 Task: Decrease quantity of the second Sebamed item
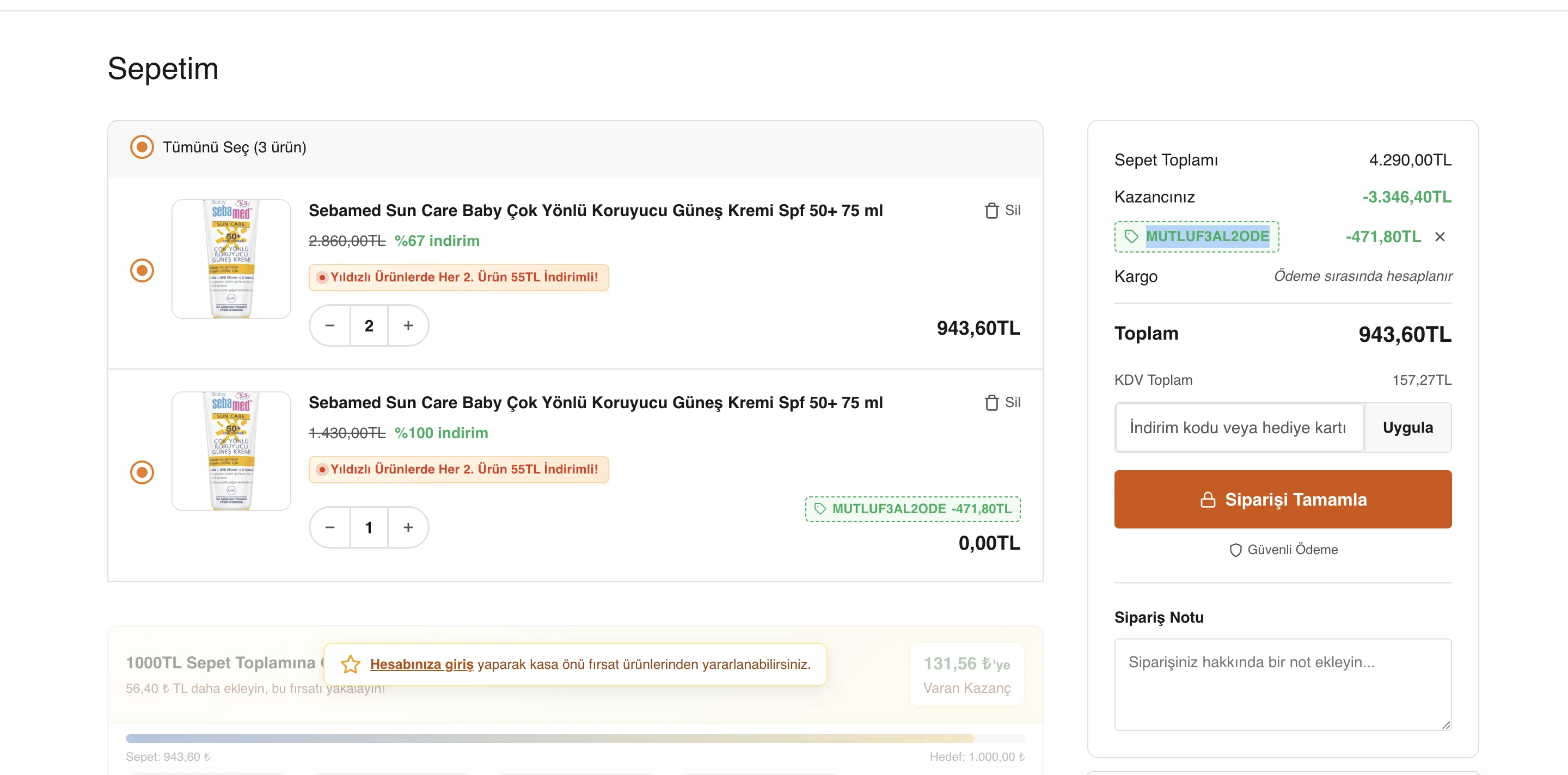click(330, 527)
